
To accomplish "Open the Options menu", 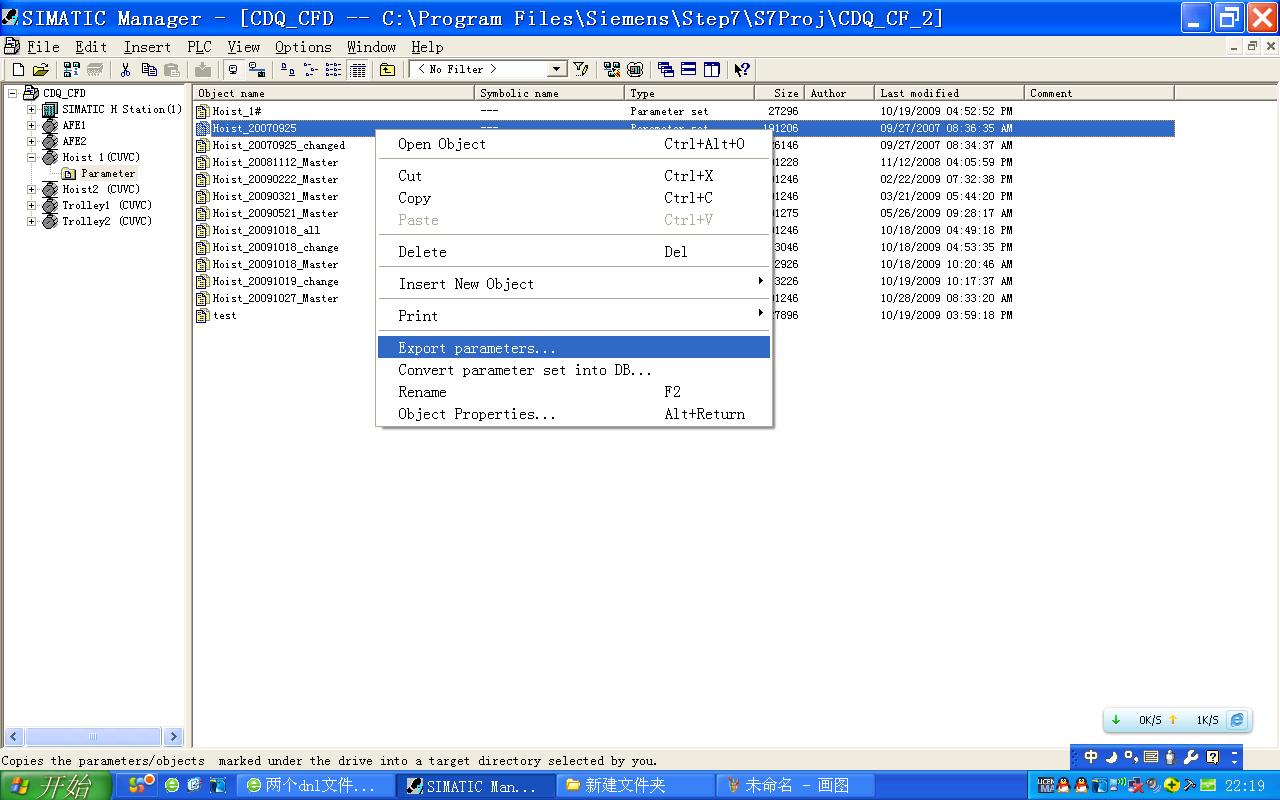I will (303, 47).
